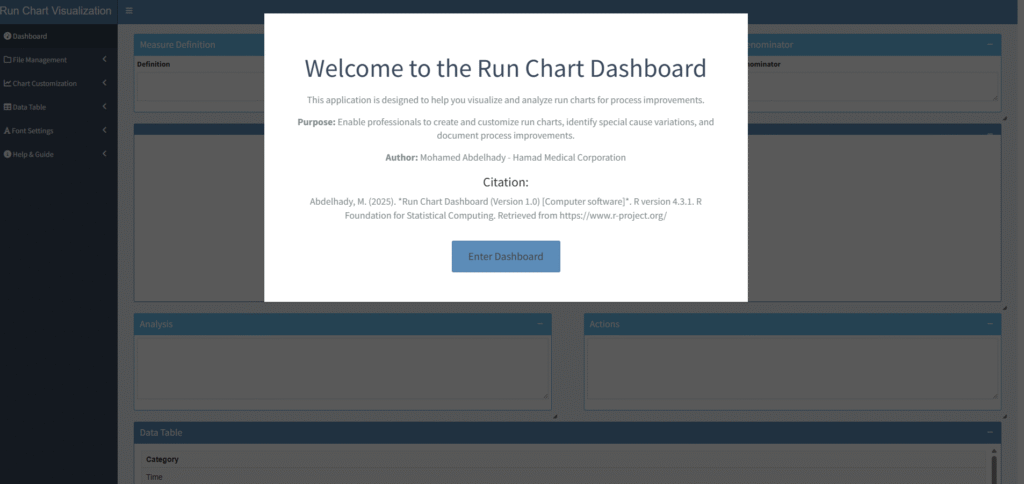The image size is (1024, 484).
Task: Collapse the Denominator box with minus icon
Action: tap(989, 45)
